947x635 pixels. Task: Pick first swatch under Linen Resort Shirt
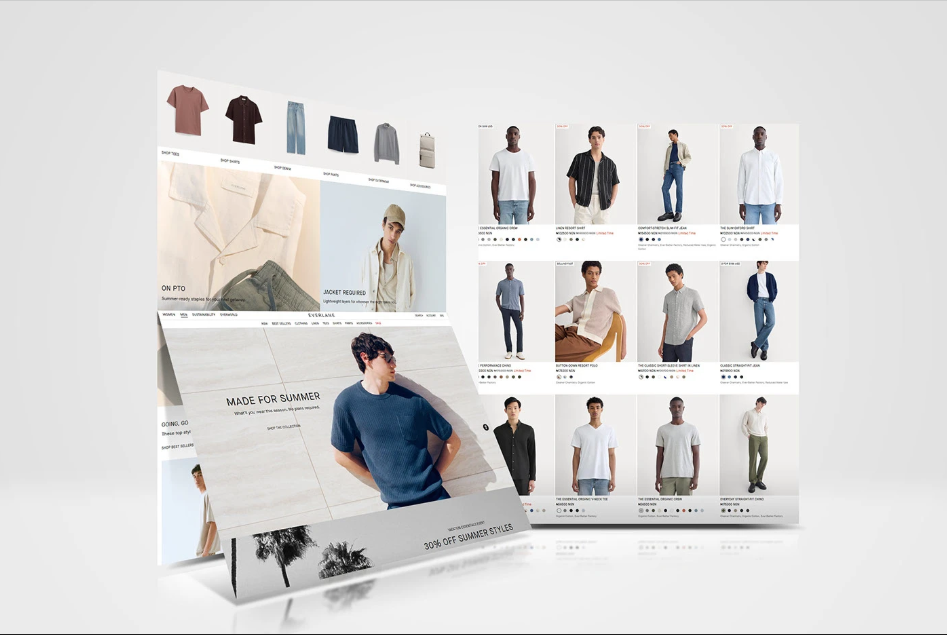pos(559,239)
